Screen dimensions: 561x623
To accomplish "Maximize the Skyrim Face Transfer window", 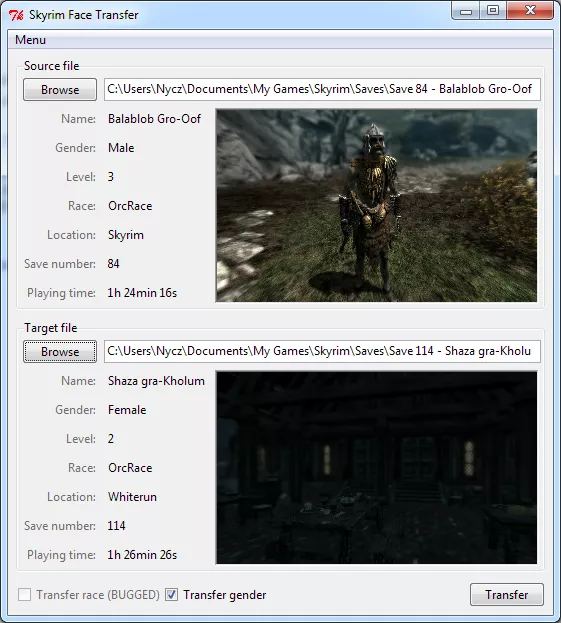I will tap(493, 11).
